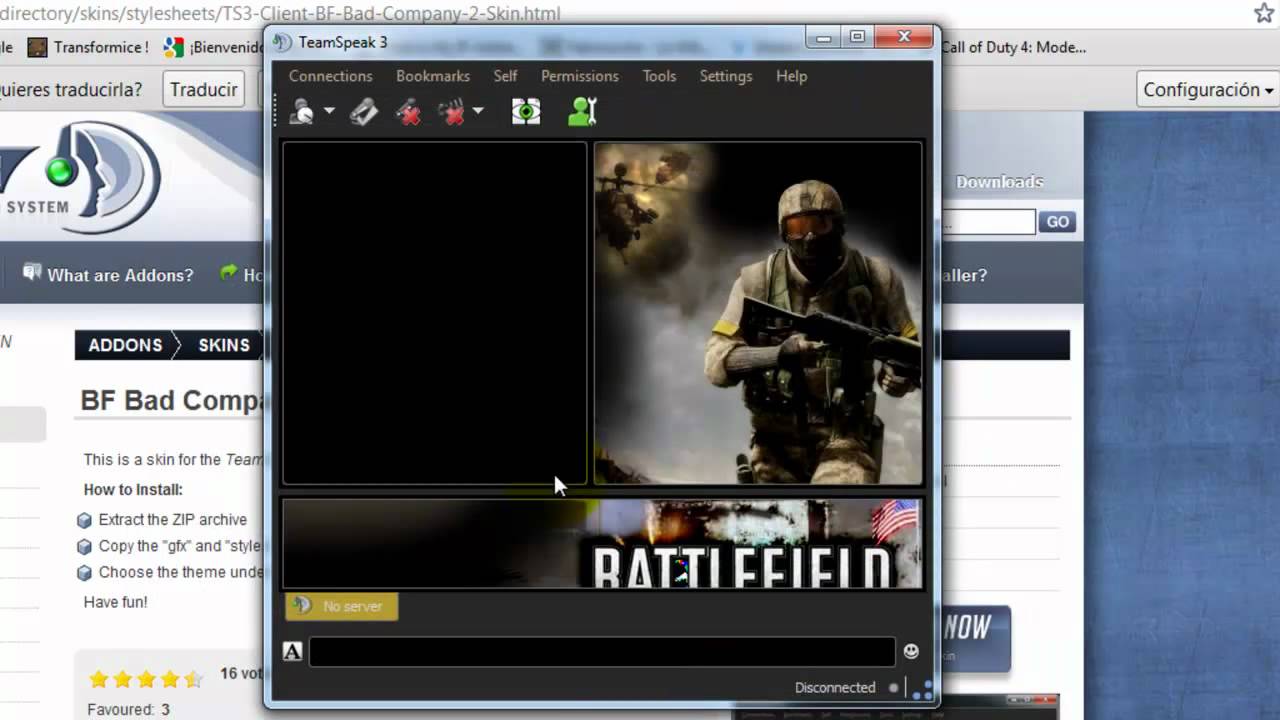
Task: Click the Connect toolbar icon in TeamSpeak
Action: click(301, 112)
